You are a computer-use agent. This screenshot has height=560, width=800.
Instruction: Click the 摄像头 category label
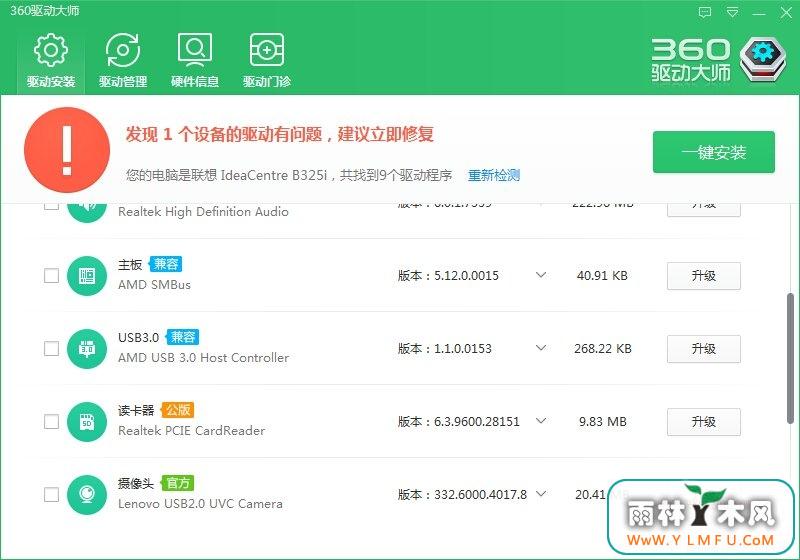[x=136, y=483]
